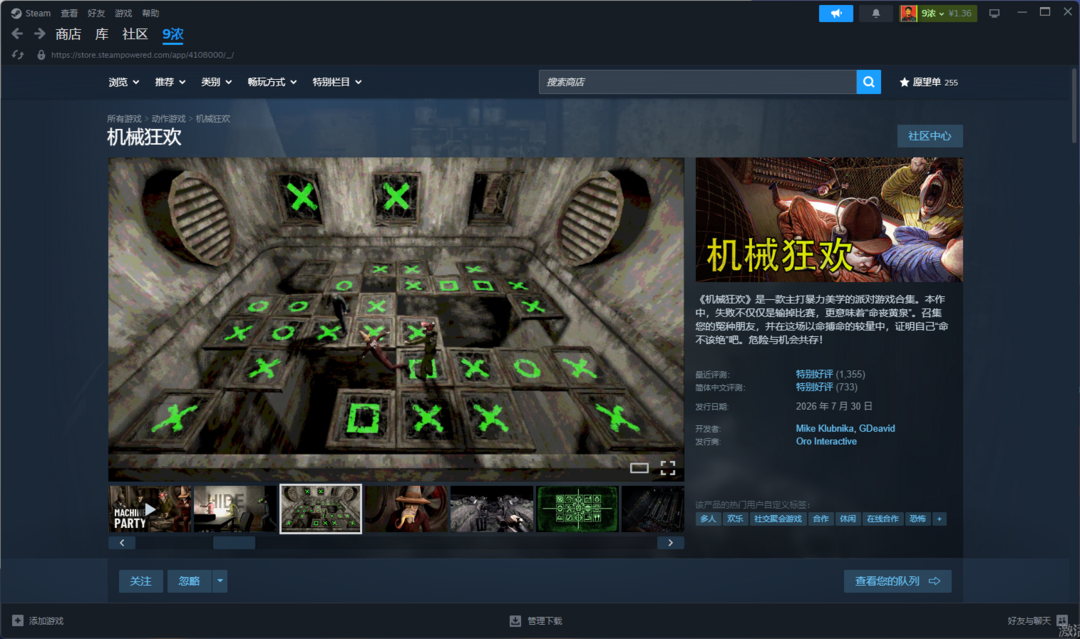Select the 社交聚会游戏 tag
Viewport: 1080px width, 639px height.
[x=778, y=518]
